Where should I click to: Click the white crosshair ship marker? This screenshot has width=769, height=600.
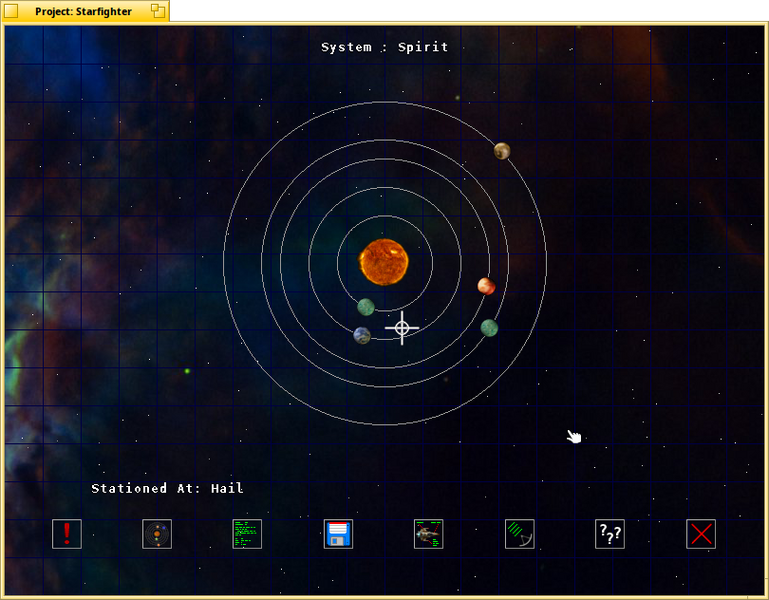[x=402, y=328]
